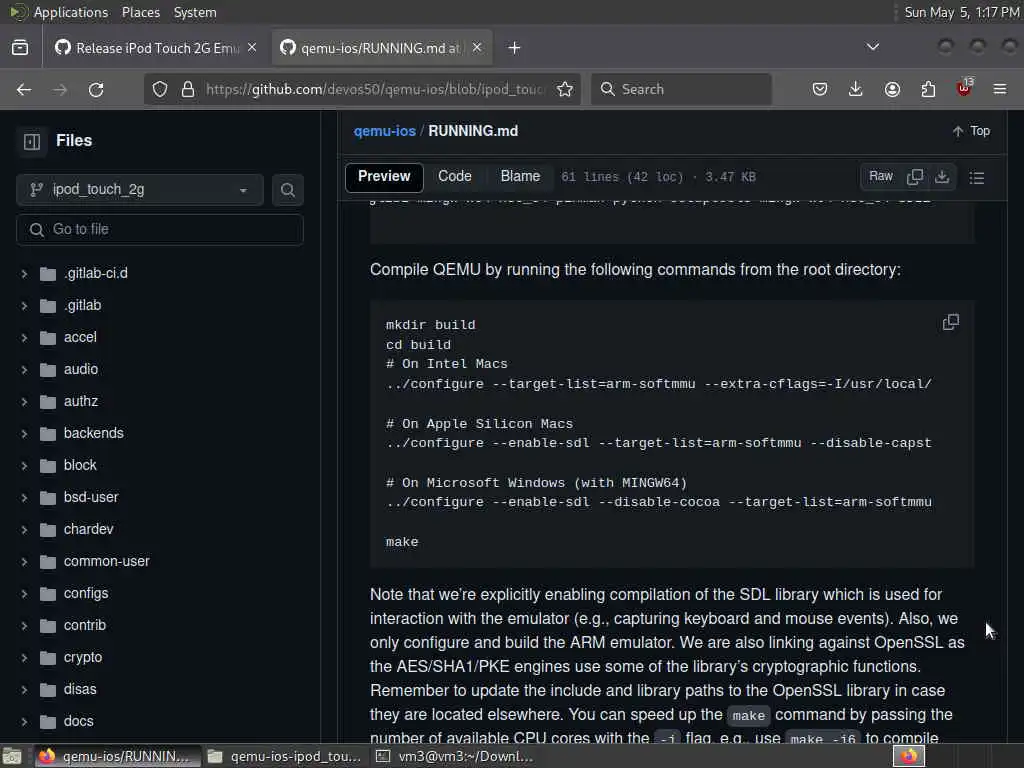Open the document outline icon
Screen dimensions: 1024x768
977,178
